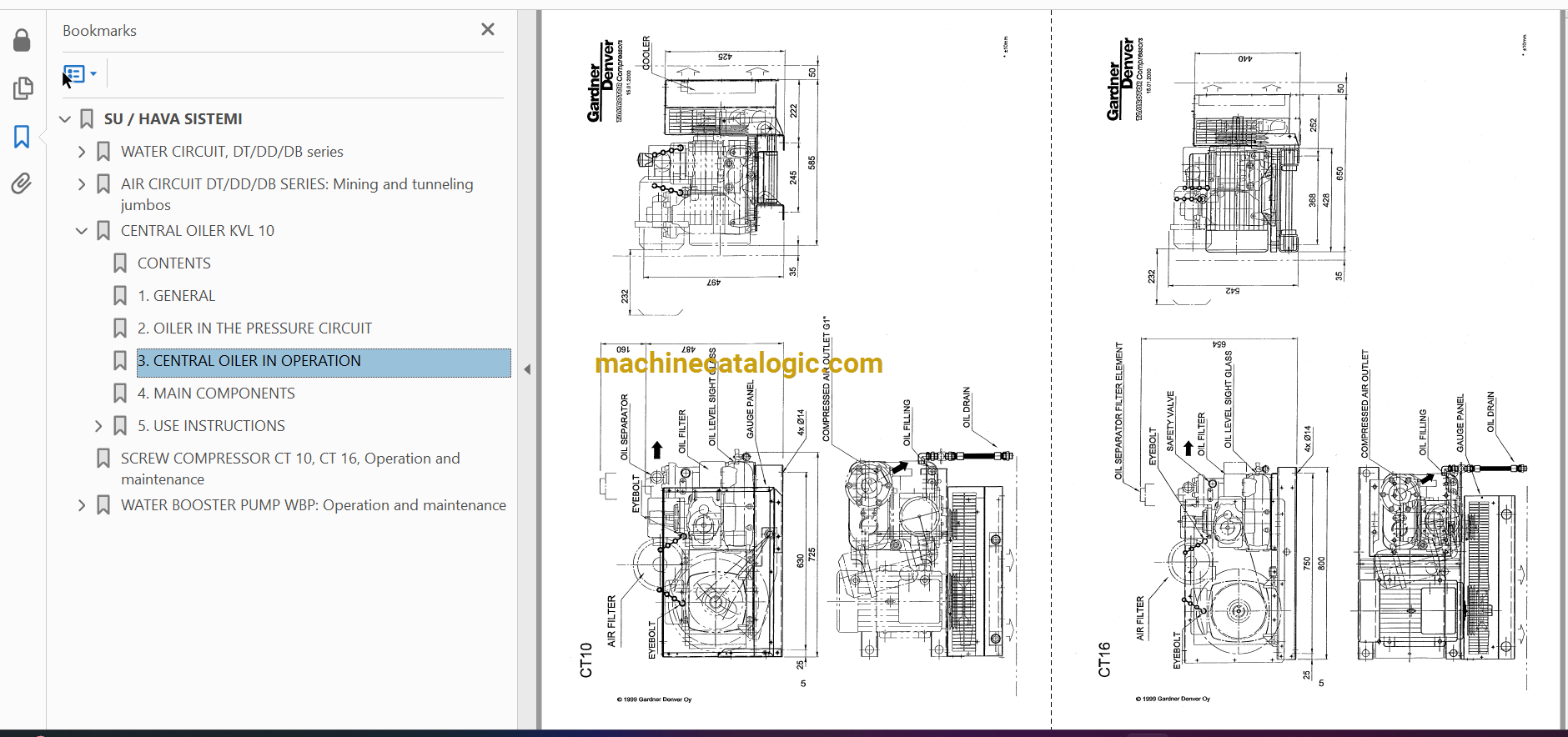Click bookmark icon beside WATER CIRCUIT entry
1568x737 pixels.
click(x=103, y=152)
